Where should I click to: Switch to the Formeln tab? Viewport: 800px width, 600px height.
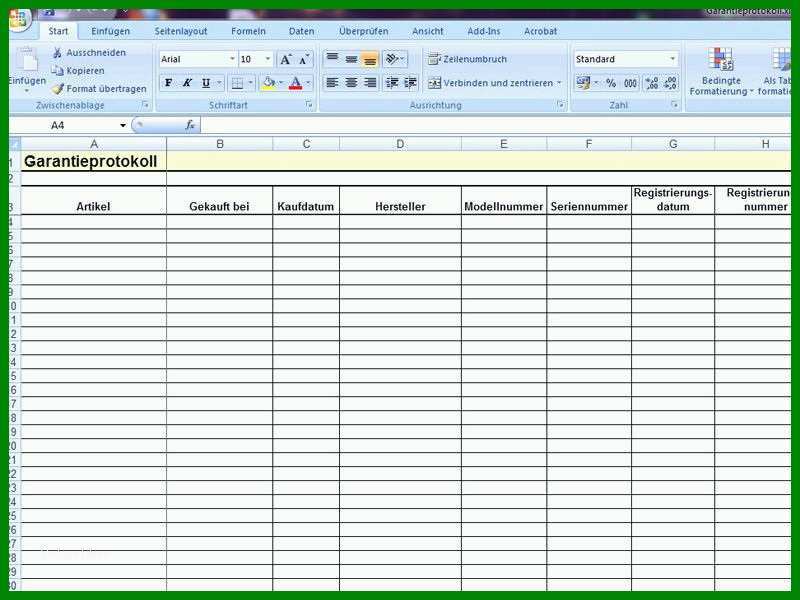coord(248,31)
